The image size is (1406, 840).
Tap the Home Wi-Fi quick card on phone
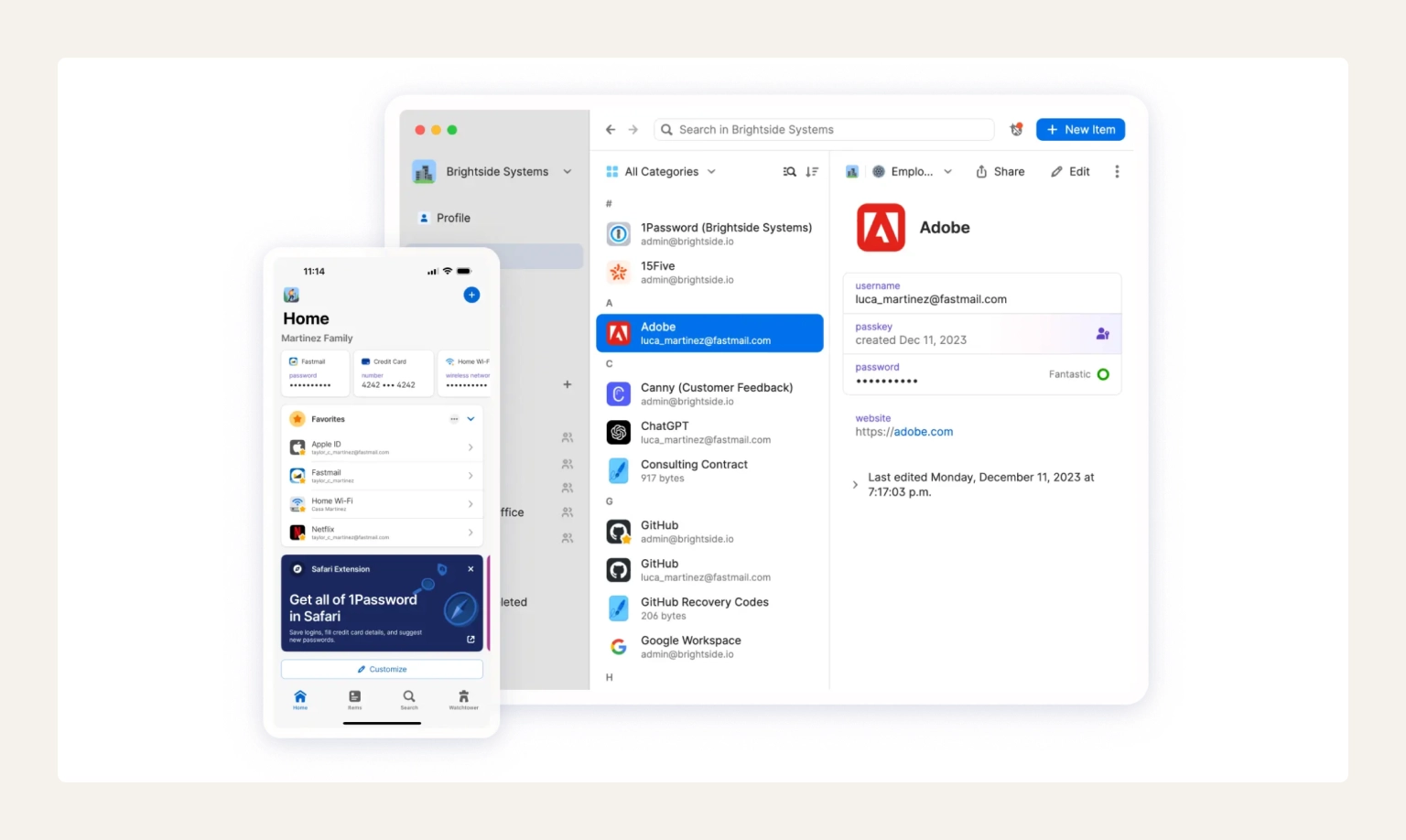coord(464,373)
